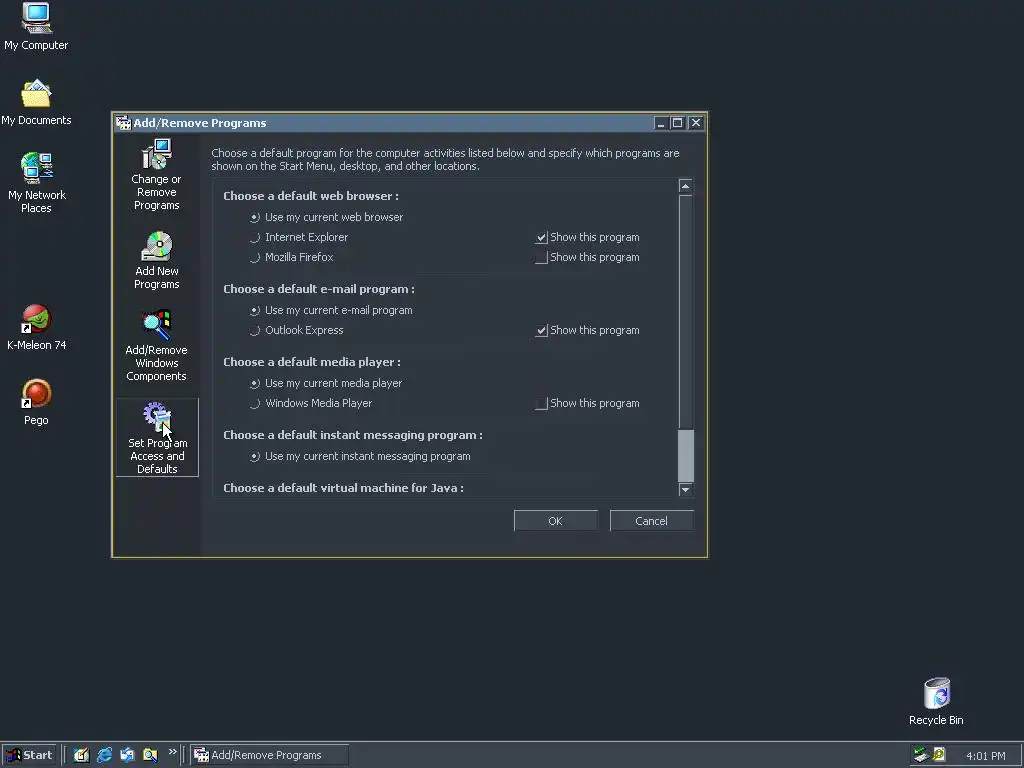The height and width of the screenshot is (768, 1024).
Task: Select the K-Meleon 74 shortcut
Action: pyautogui.click(x=37, y=327)
